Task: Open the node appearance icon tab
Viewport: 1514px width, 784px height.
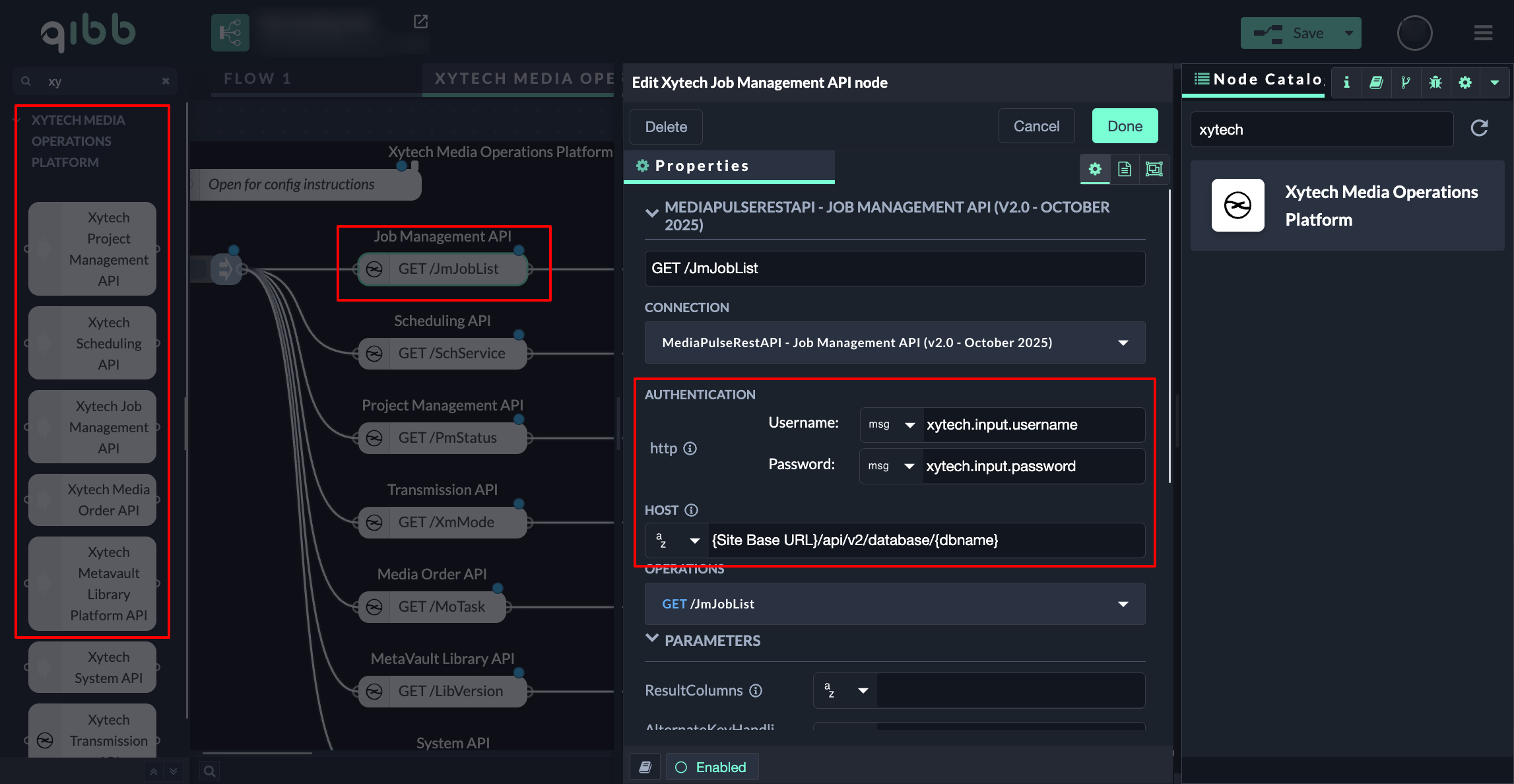Action: coord(1154,169)
